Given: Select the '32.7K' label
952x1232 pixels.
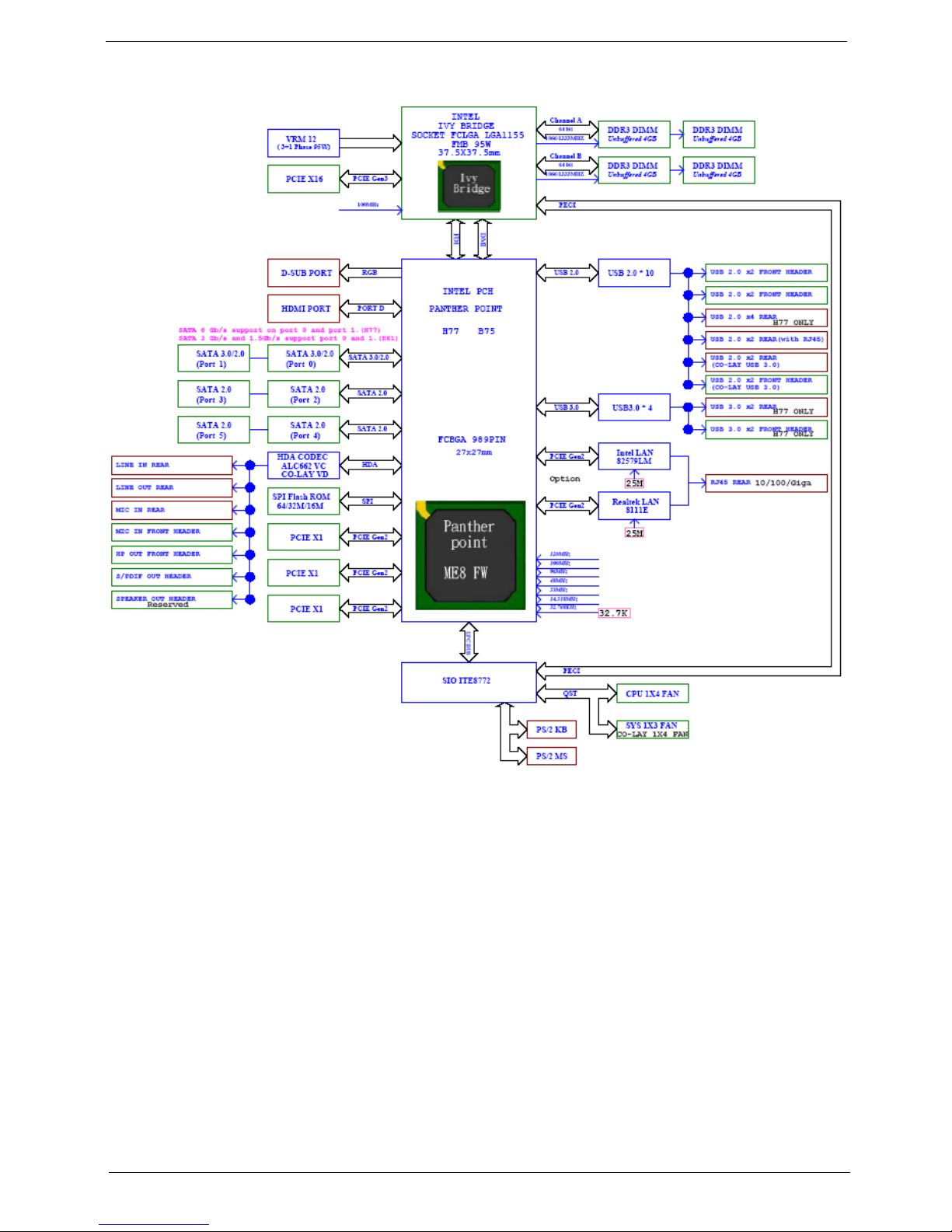Looking at the screenshot, I should click(614, 613).
